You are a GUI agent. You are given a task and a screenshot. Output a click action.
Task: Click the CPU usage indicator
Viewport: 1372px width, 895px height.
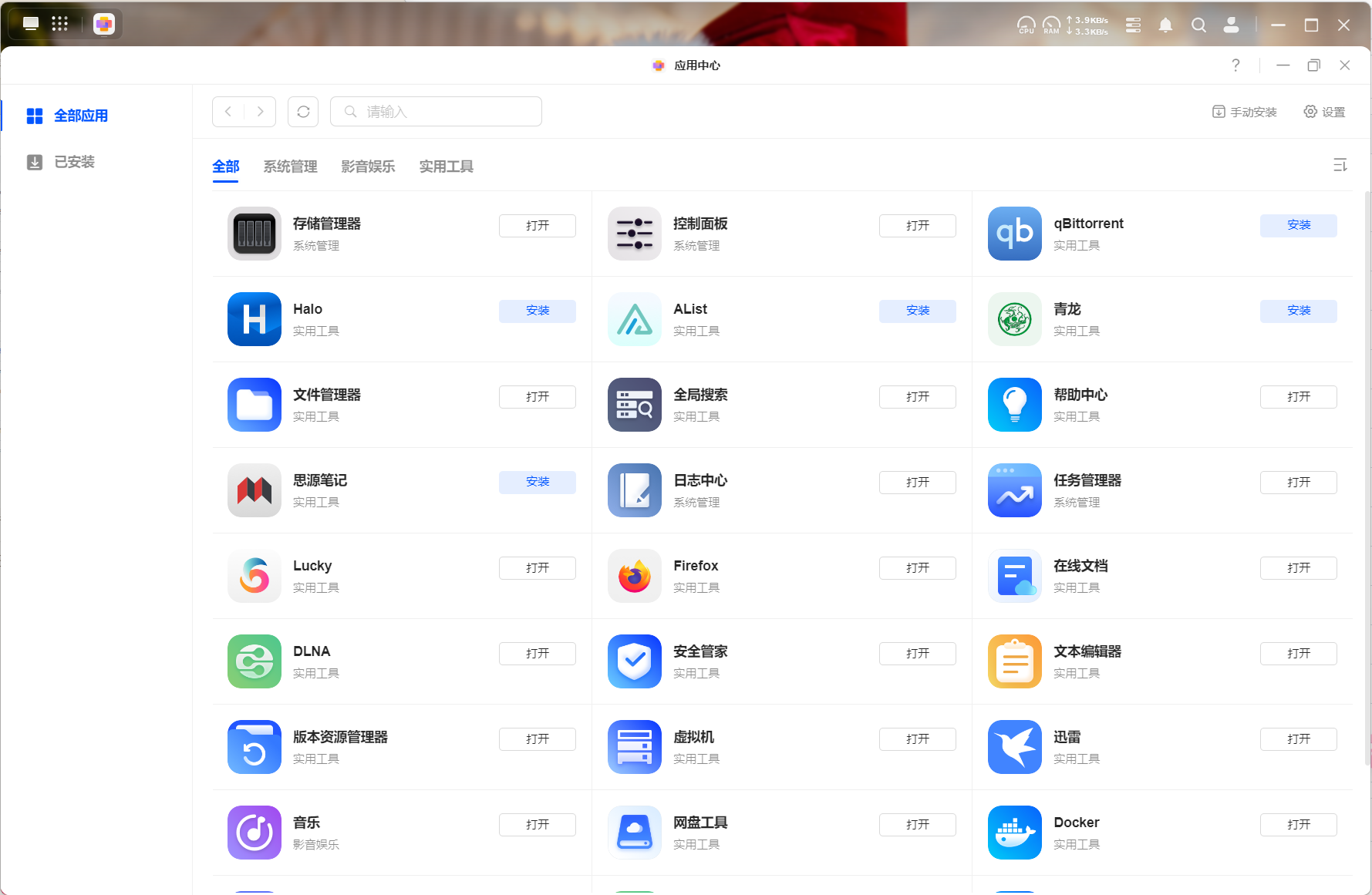point(1026,25)
